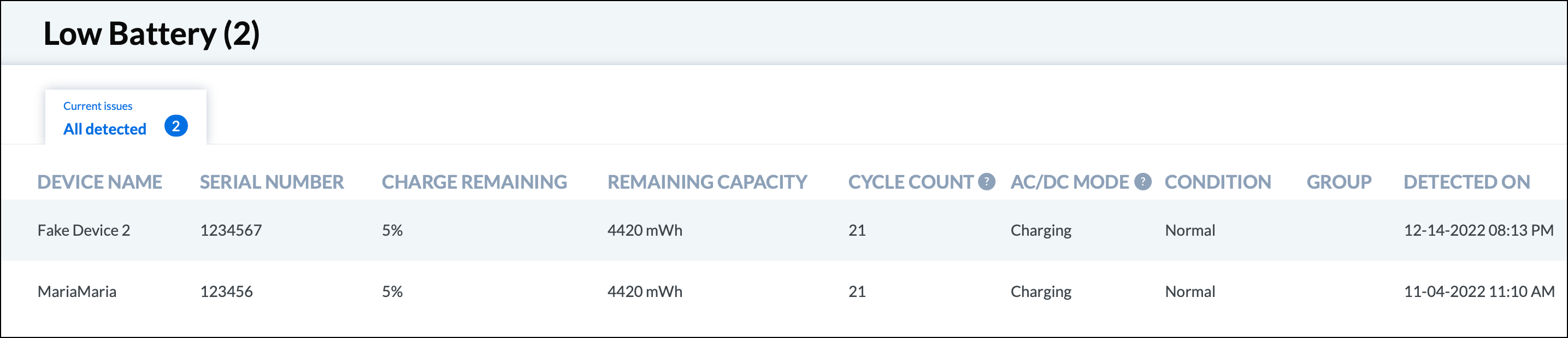This screenshot has width=1568, height=338.
Task: Click the Cycle Count help icon
Action: click(x=986, y=182)
